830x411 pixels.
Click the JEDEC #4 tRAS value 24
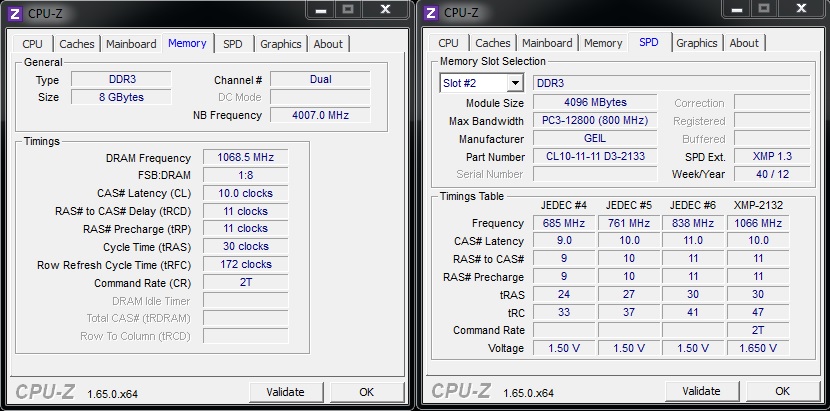(564, 294)
